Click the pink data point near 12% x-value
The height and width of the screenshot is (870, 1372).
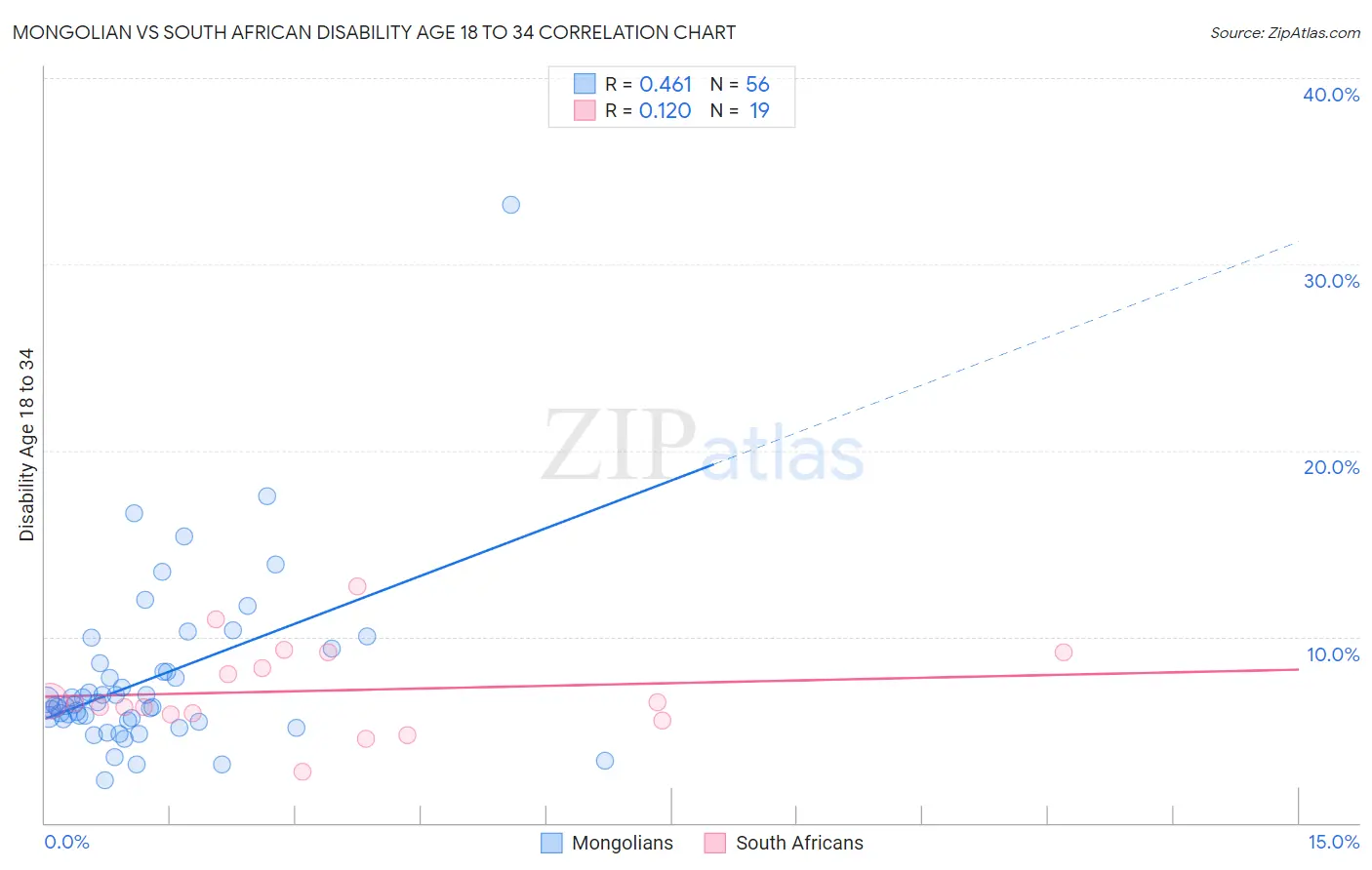1064,652
